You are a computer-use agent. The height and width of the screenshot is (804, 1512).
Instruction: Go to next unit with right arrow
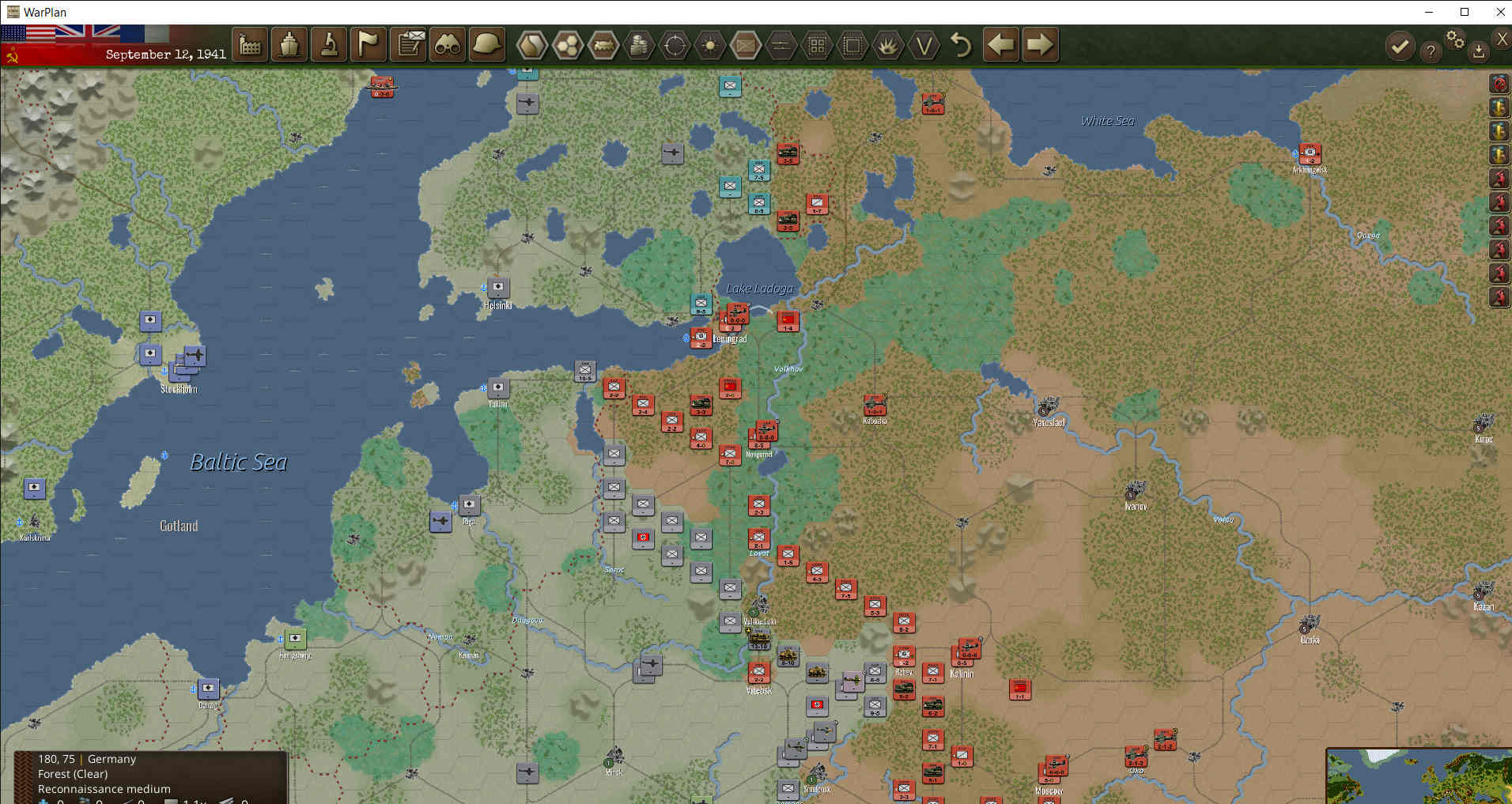click(x=1040, y=45)
